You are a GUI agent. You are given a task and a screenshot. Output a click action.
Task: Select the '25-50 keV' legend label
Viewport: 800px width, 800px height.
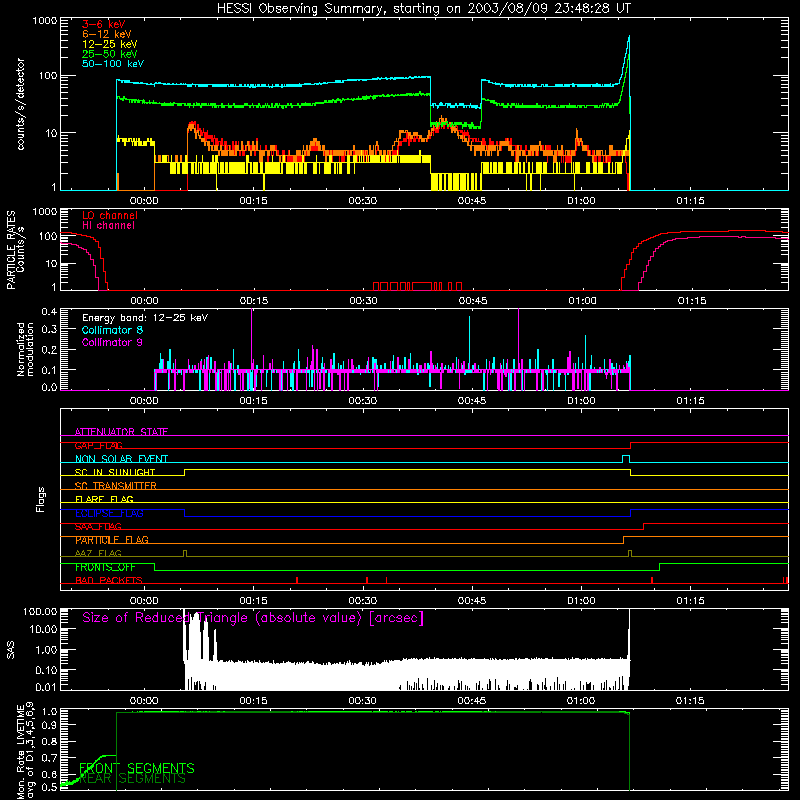tap(110, 54)
